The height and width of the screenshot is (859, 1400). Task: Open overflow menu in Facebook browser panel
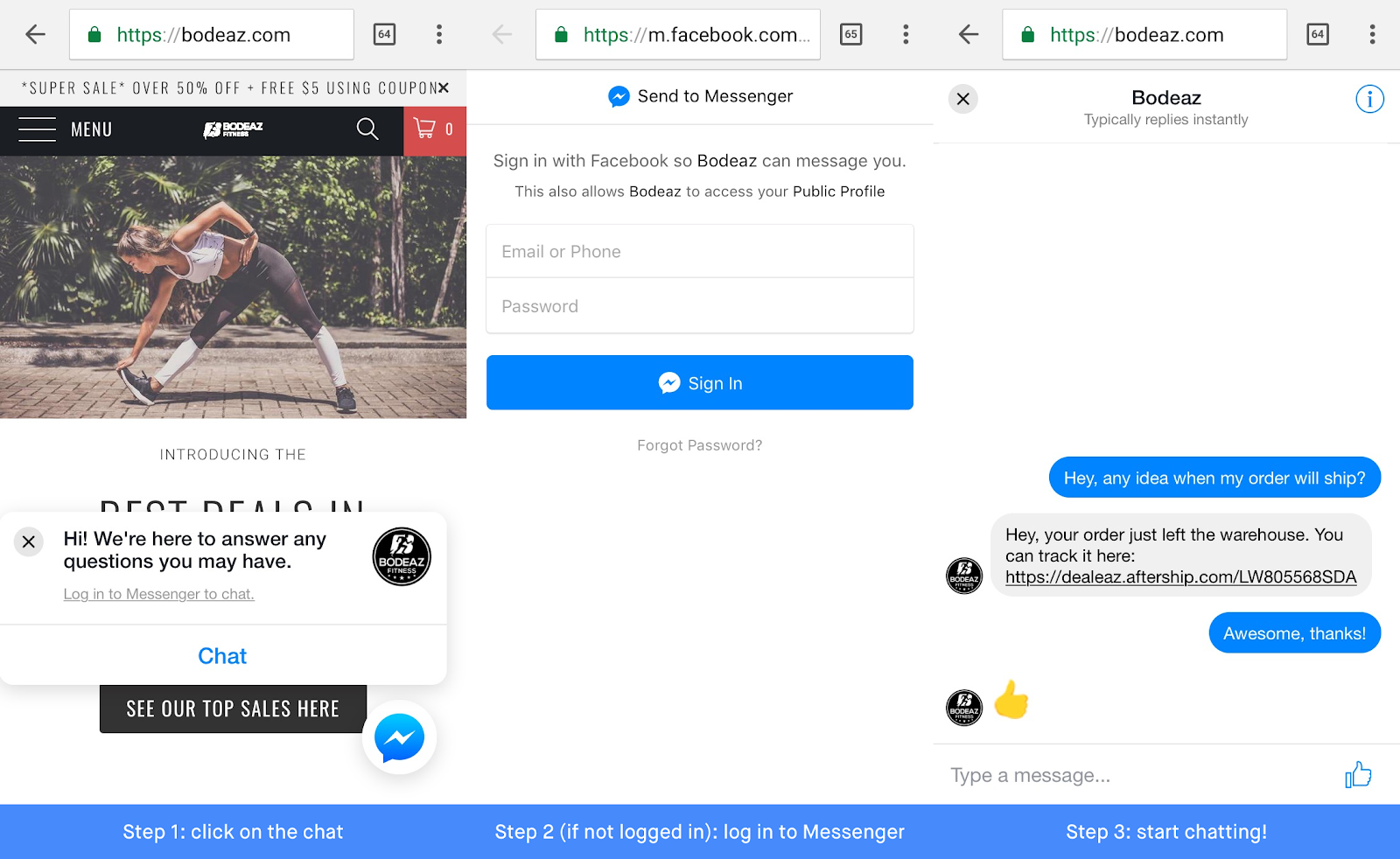pyautogui.click(x=906, y=35)
